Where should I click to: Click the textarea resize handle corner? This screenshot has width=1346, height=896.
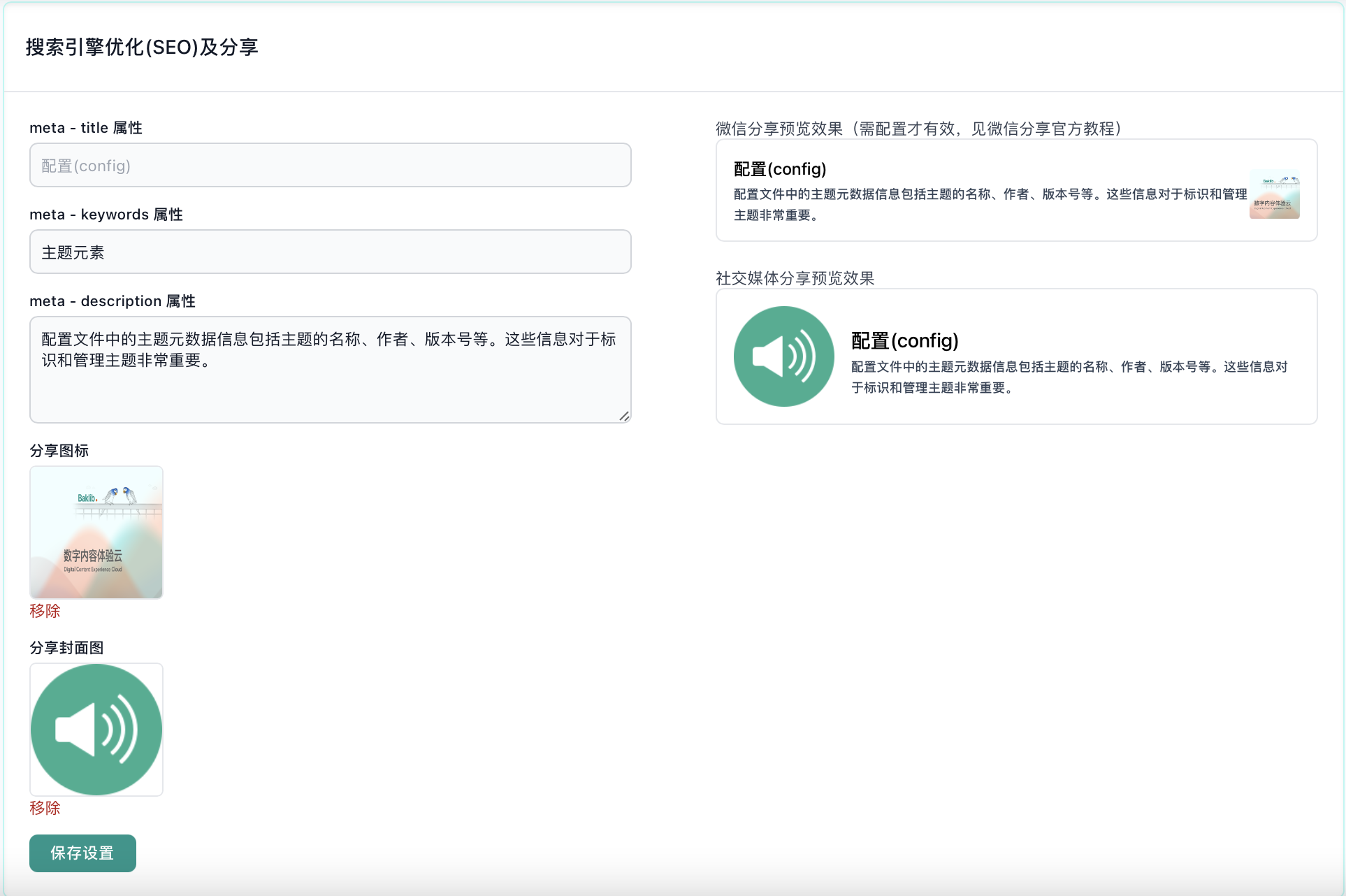[x=624, y=417]
